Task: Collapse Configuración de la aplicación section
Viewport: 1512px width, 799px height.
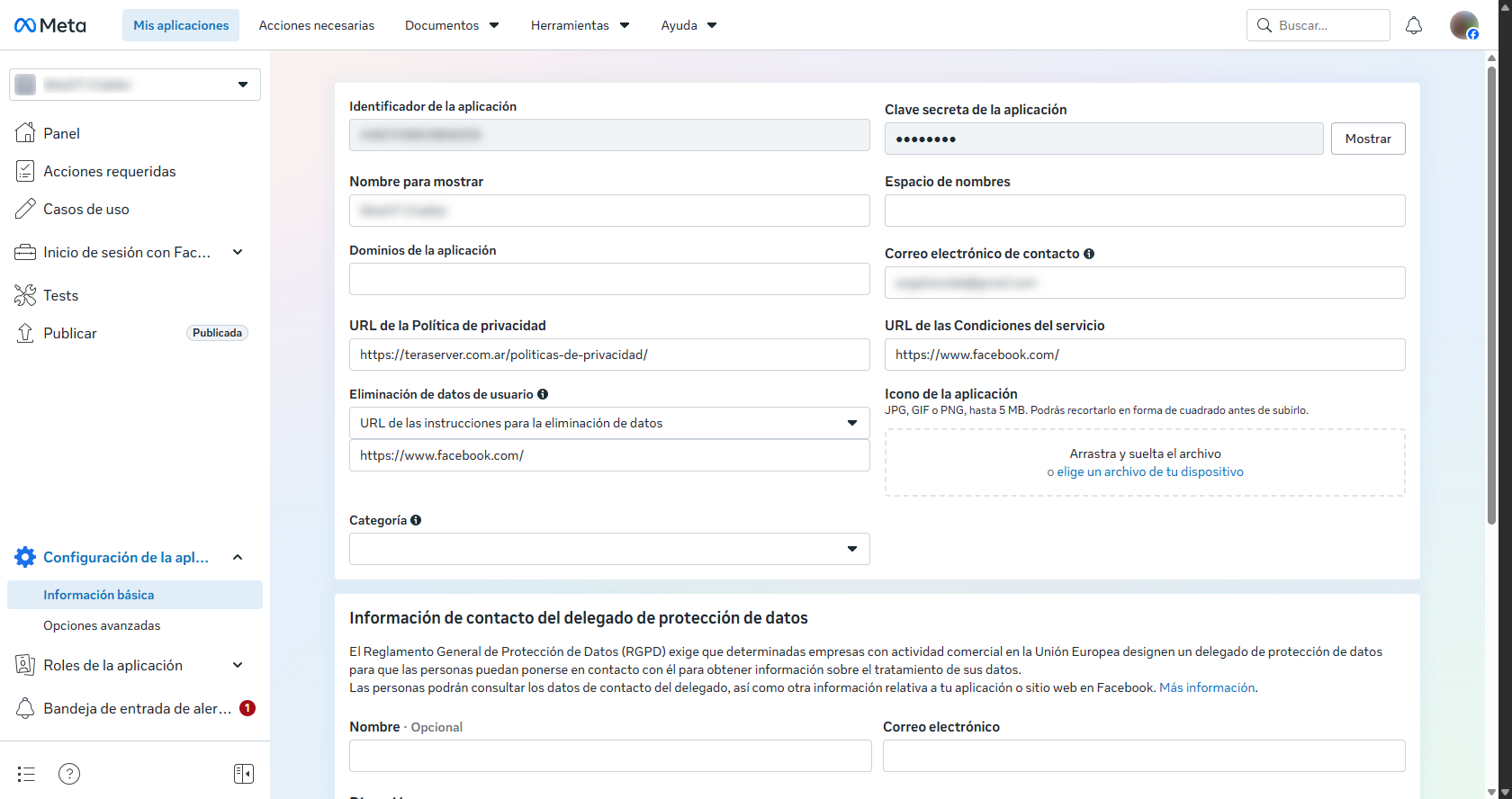Action: pos(238,557)
